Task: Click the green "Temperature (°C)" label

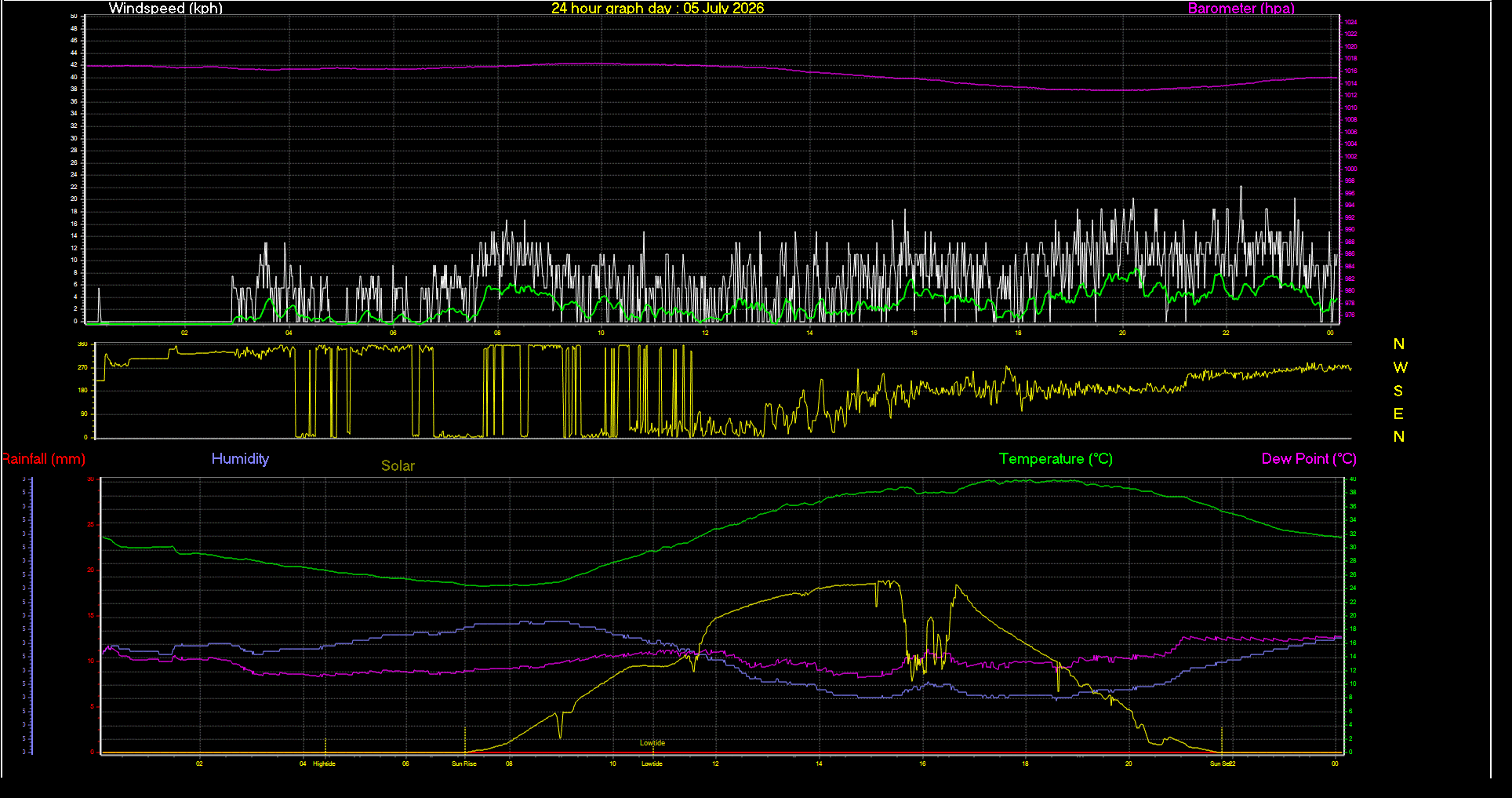Action: (1056, 459)
